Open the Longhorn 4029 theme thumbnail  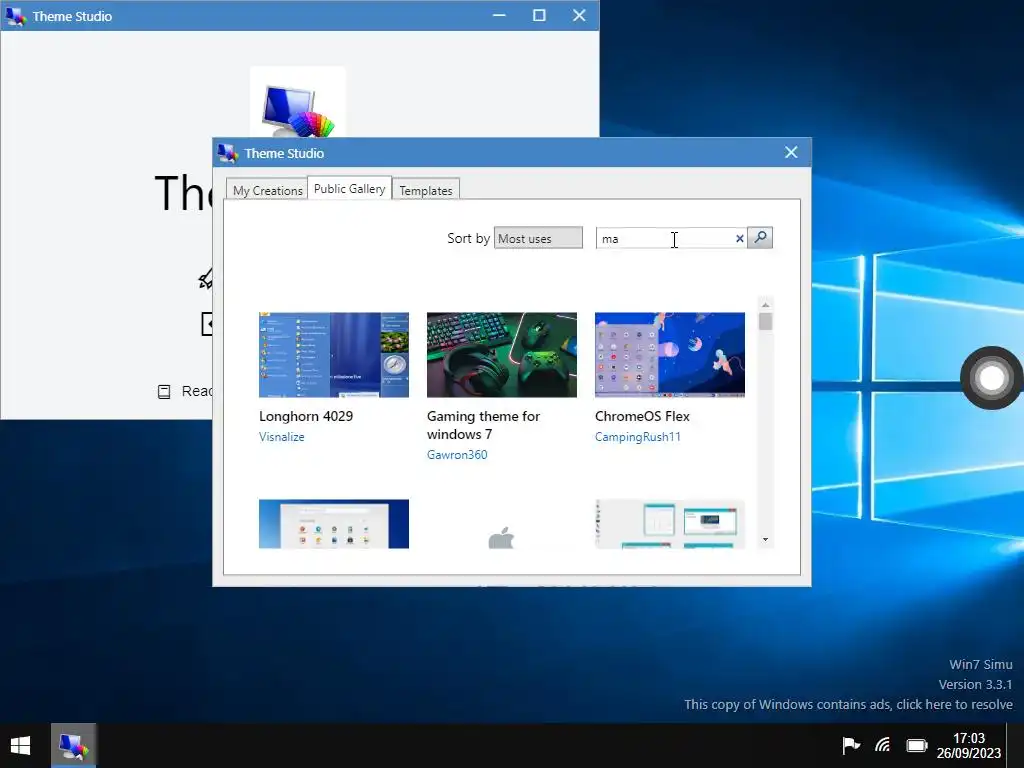click(x=334, y=355)
